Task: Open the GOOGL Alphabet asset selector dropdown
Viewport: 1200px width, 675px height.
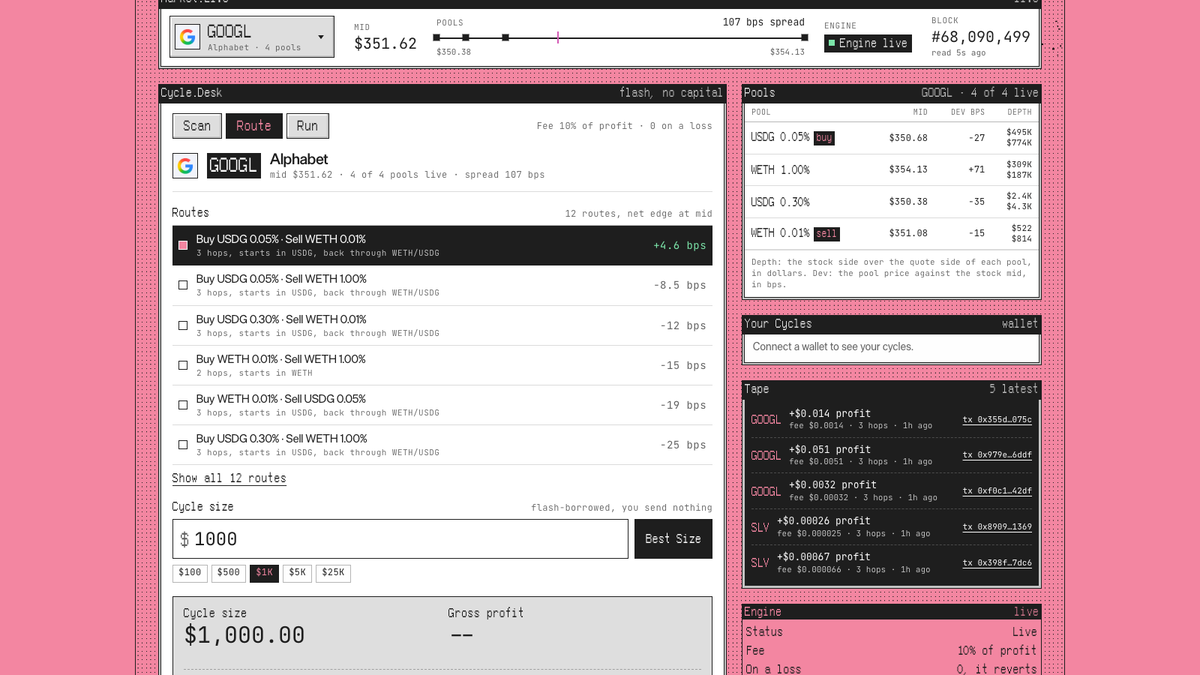Action: [x=252, y=38]
